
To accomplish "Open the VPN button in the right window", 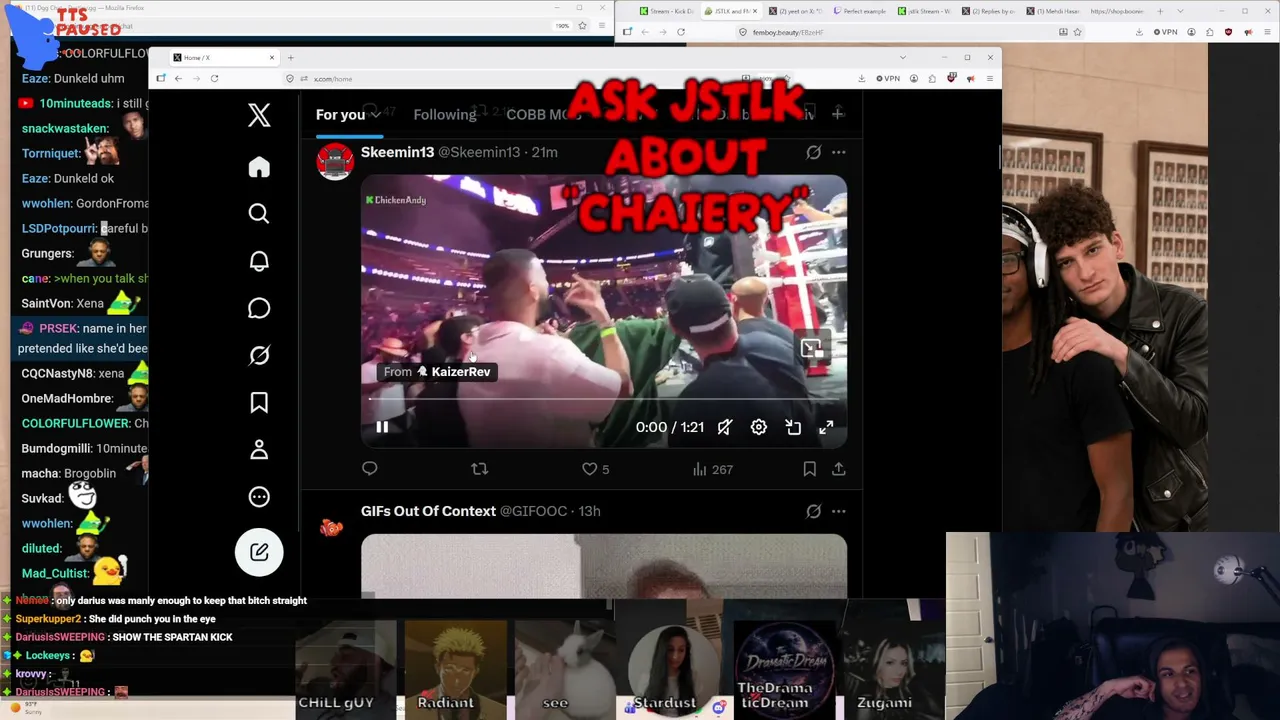I will [x=1165, y=32].
